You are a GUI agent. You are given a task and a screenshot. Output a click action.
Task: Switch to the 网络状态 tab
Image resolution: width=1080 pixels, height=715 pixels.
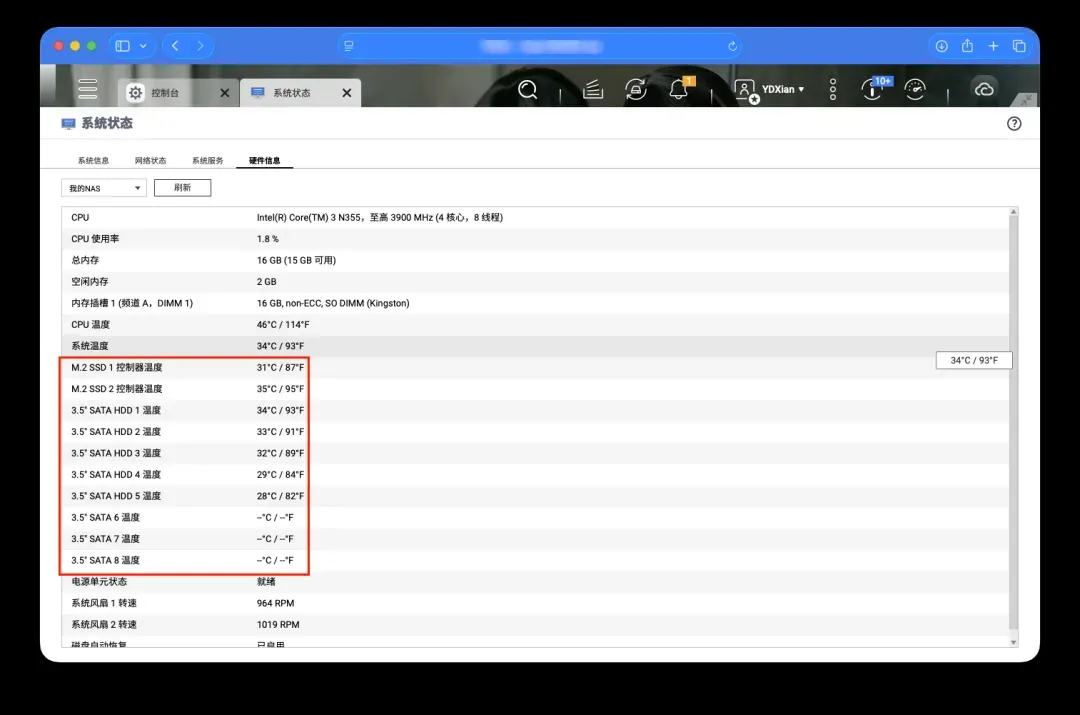pyautogui.click(x=150, y=161)
